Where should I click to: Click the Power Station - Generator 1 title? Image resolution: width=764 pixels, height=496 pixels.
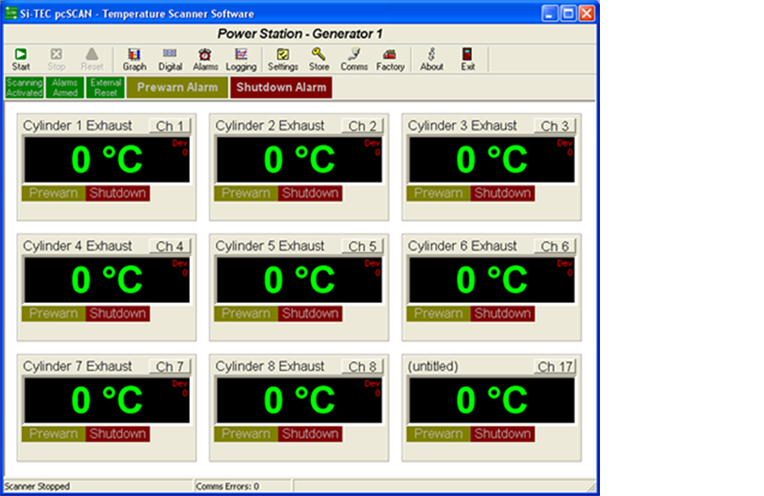point(300,34)
